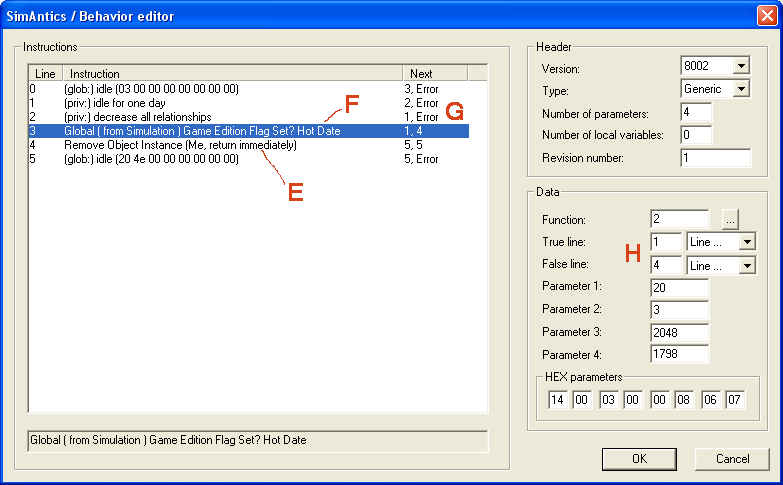This screenshot has height=485, width=783.
Task: Select Game Edition Flag Set? Hot Date row
Action: 249,131
